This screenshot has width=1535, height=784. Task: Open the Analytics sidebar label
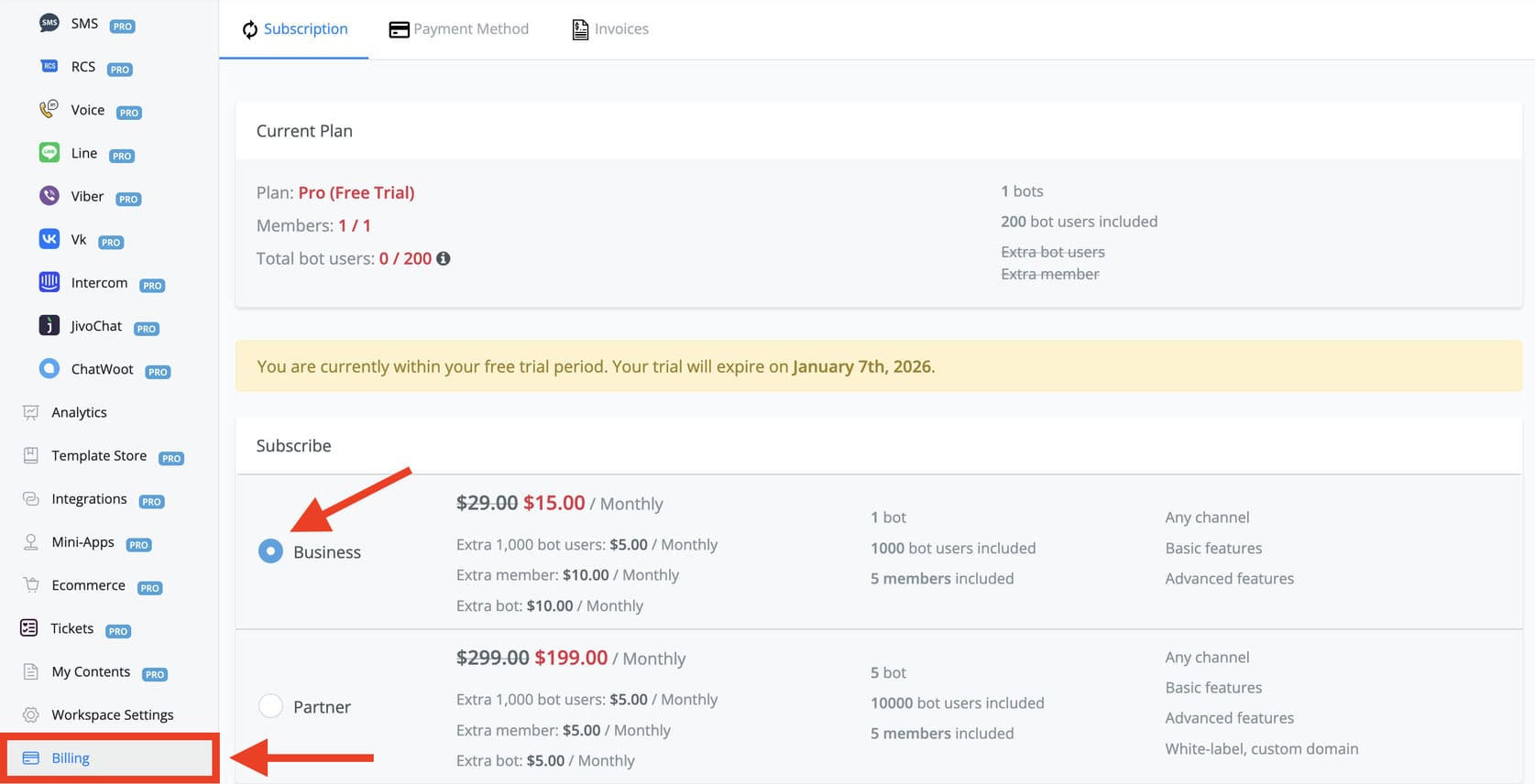[80, 412]
